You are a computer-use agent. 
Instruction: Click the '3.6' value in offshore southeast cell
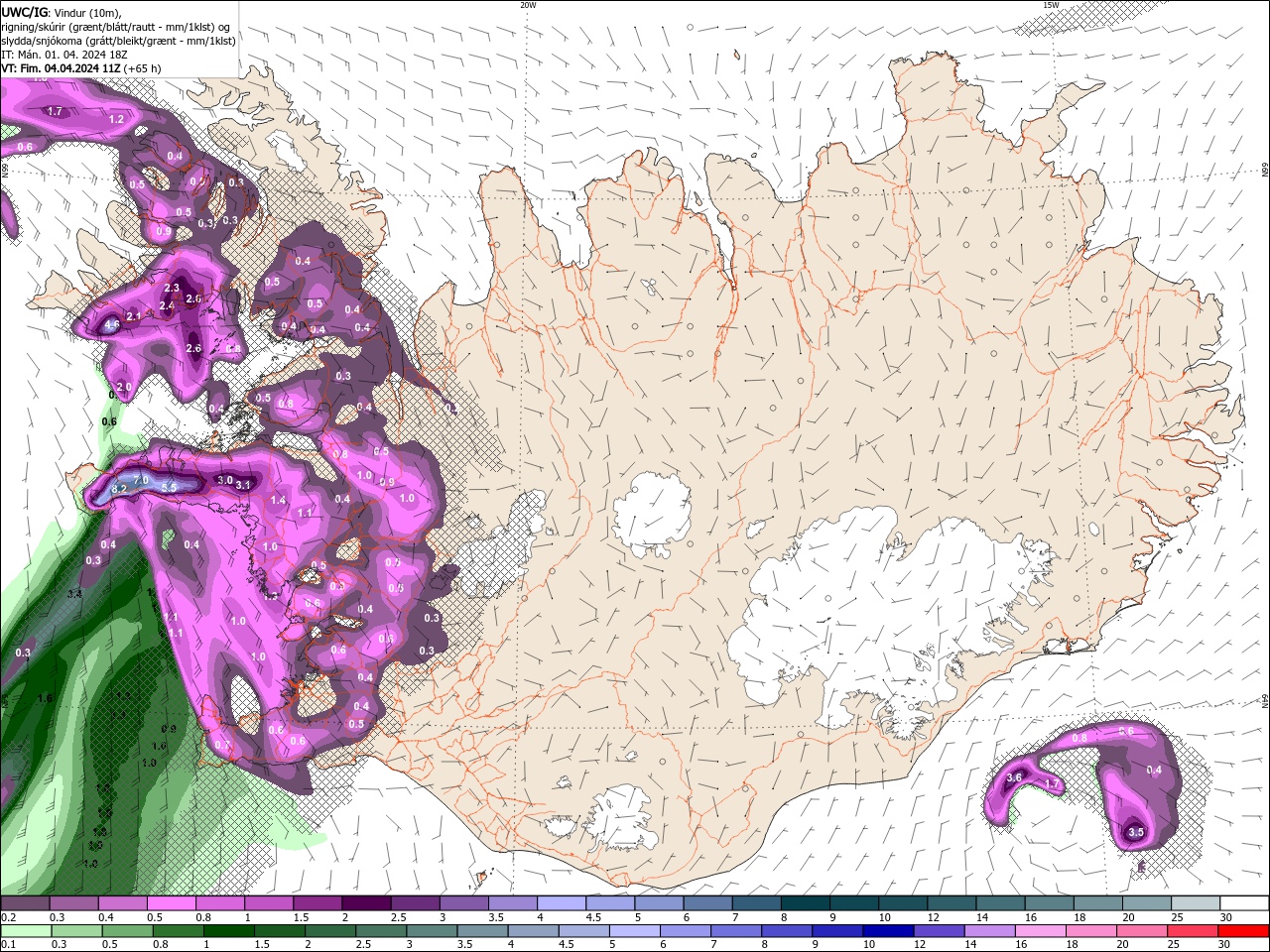[x=1014, y=778]
